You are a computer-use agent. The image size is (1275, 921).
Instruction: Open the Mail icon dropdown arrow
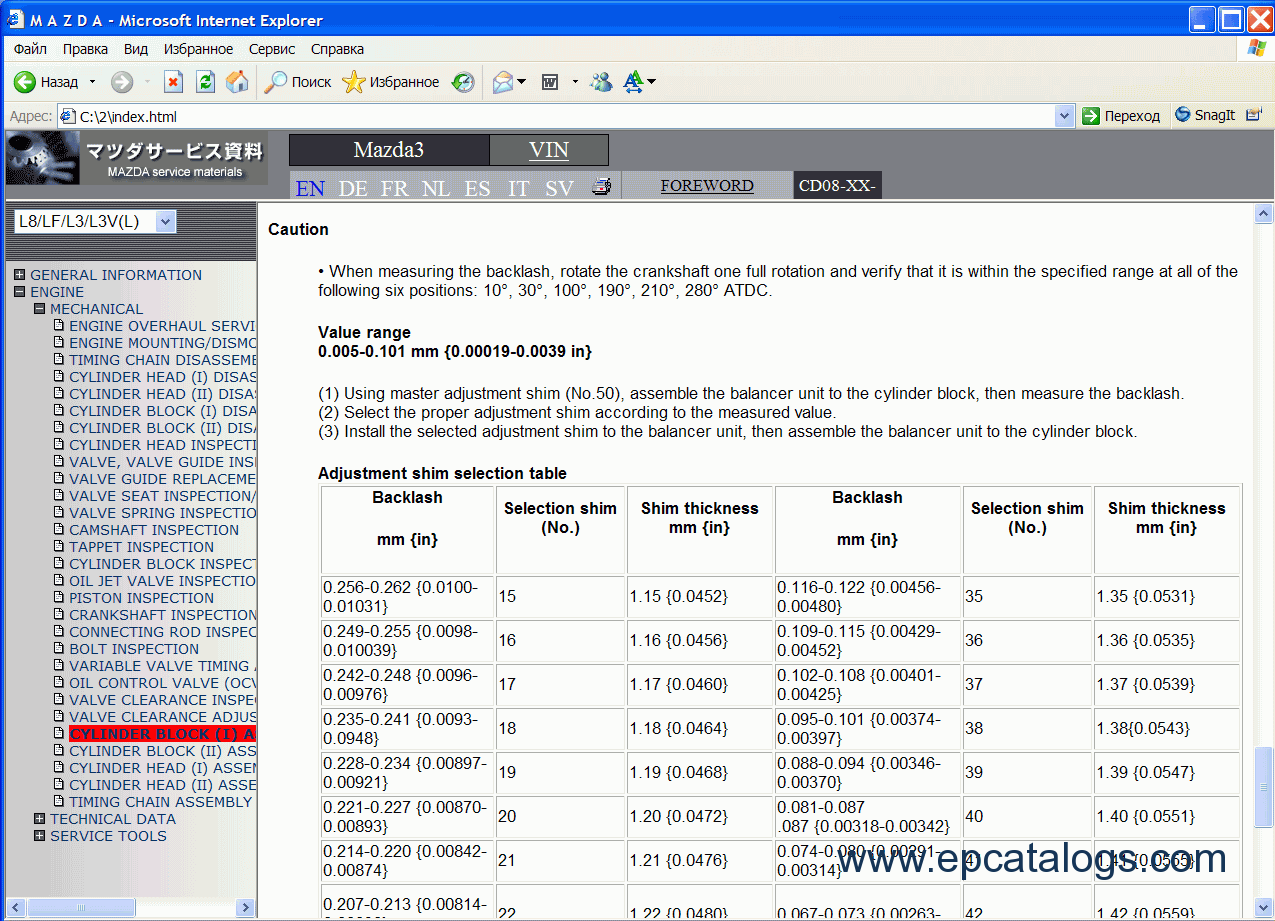click(x=521, y=82)
